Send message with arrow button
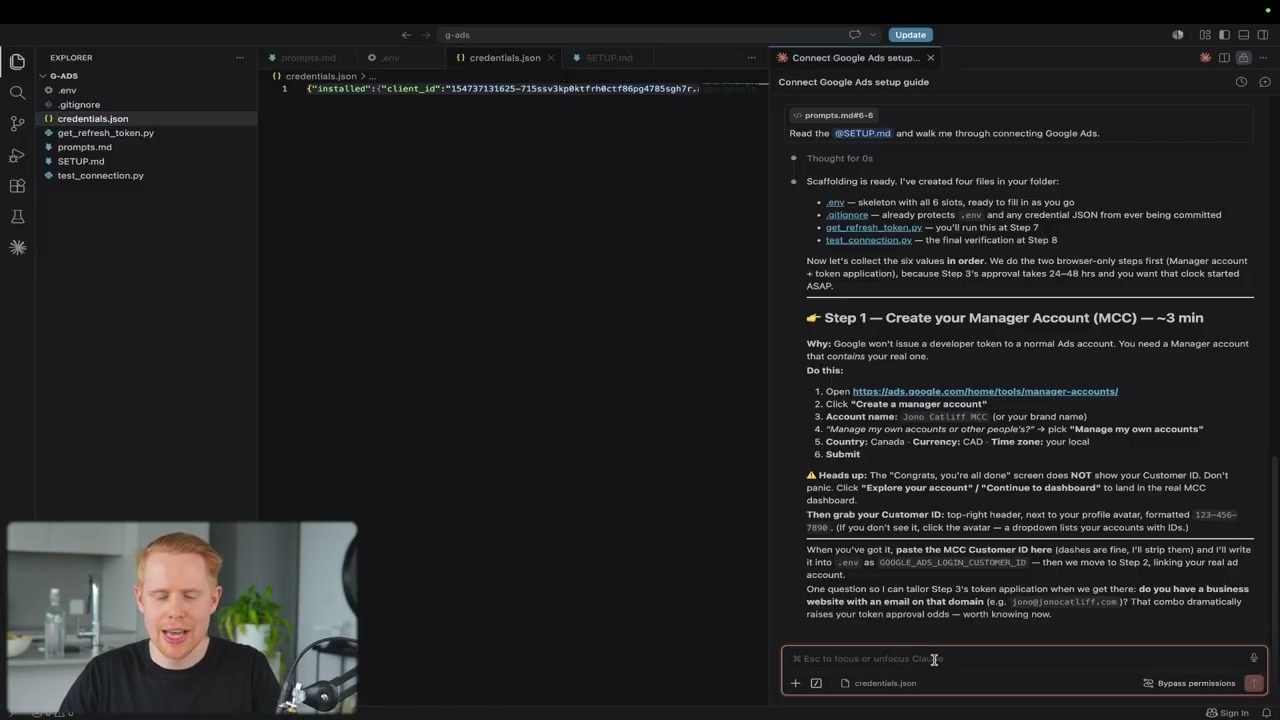This screenshot has height=720, width=1280. click(1254, 684)
